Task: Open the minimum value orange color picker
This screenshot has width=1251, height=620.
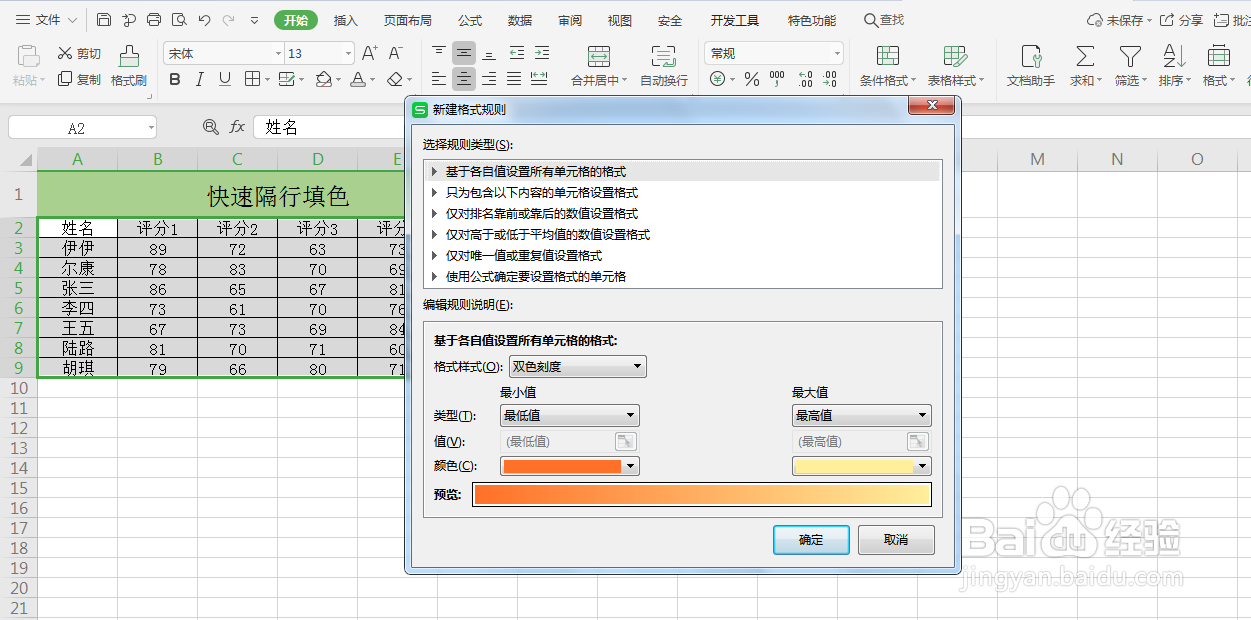Action: coord(569,465)
